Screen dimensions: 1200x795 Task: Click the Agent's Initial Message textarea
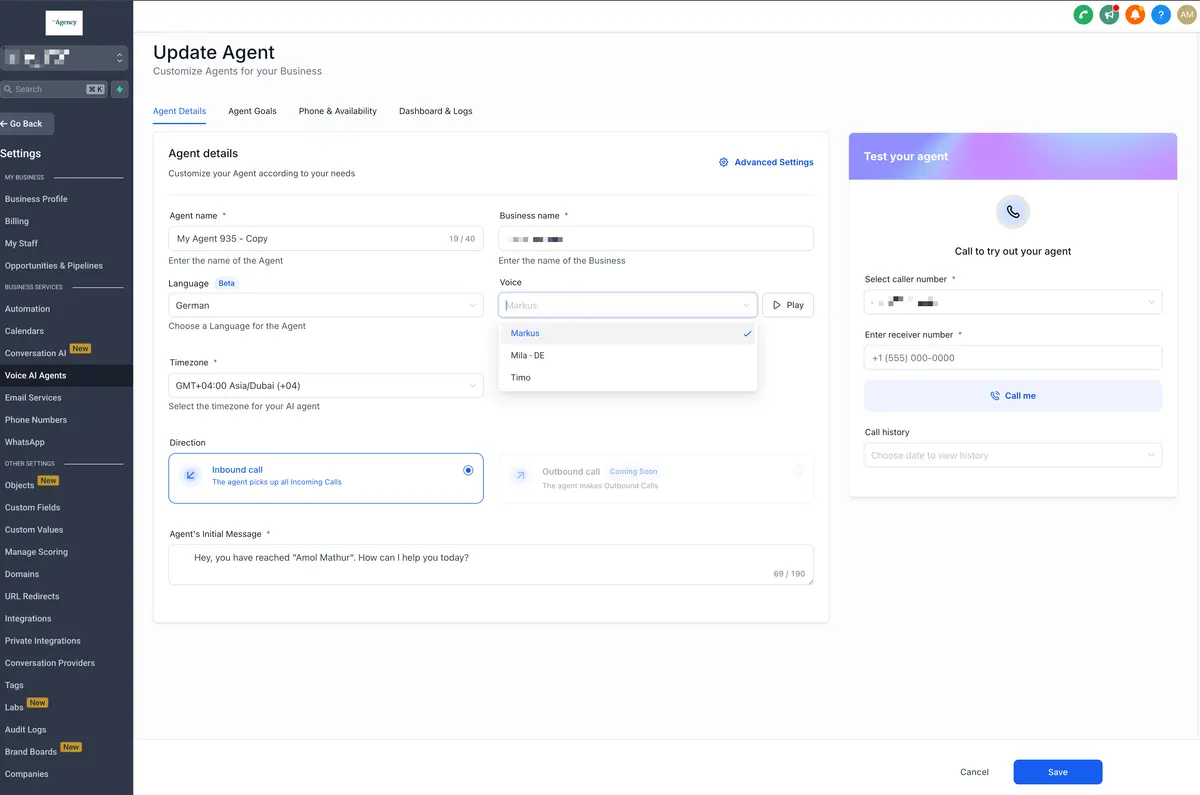[x=491, y=565]
